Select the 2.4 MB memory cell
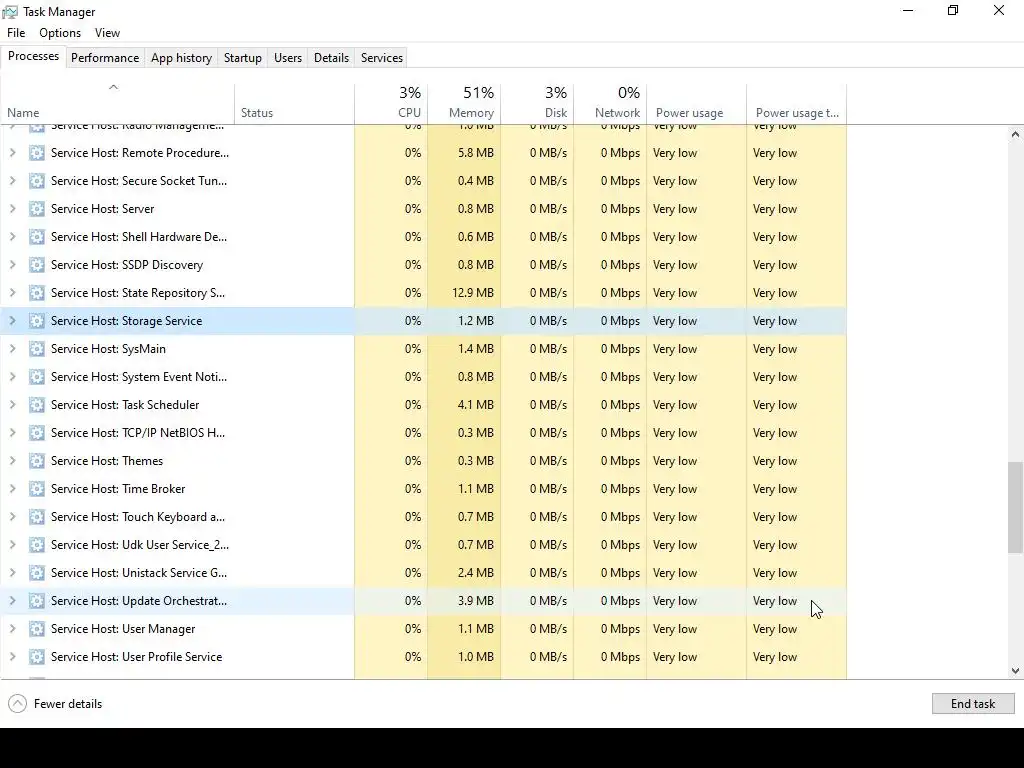This screenshot has height=768, width=1024. [x=464, y=574]
